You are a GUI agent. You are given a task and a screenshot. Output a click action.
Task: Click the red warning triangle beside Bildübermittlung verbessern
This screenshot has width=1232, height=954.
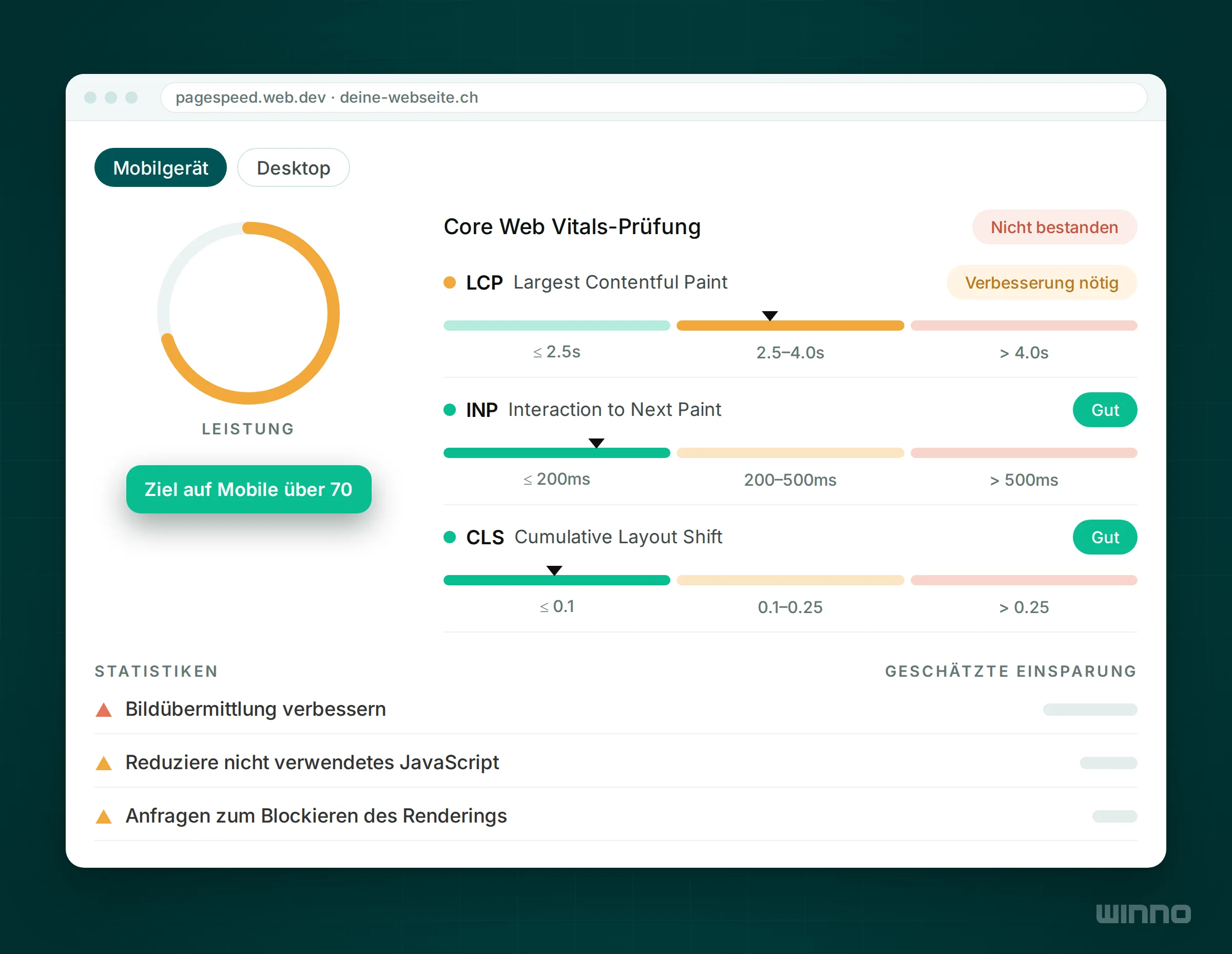coord(104,710)
